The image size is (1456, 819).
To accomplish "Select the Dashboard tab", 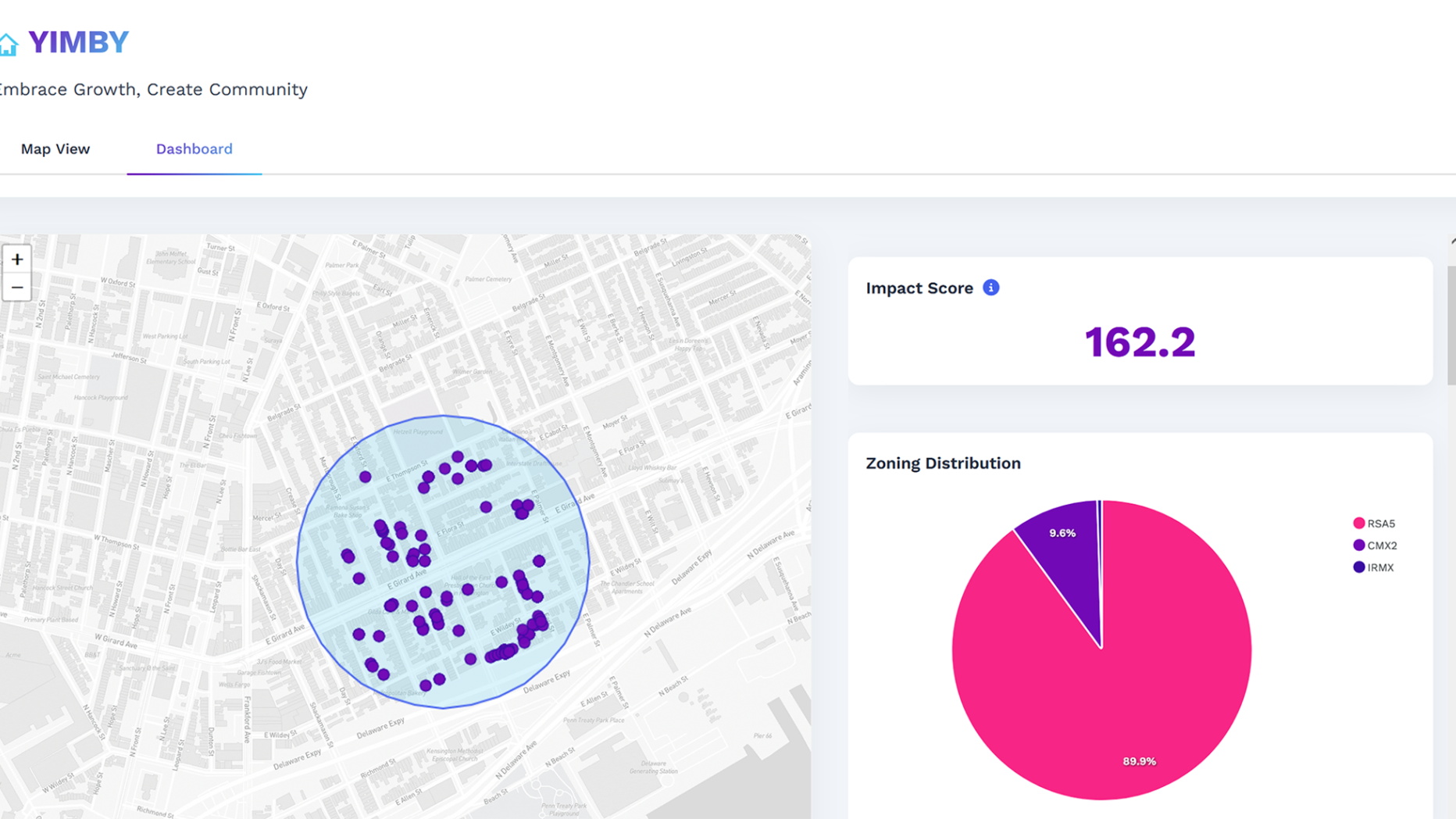I will click(x=194, y=148).
